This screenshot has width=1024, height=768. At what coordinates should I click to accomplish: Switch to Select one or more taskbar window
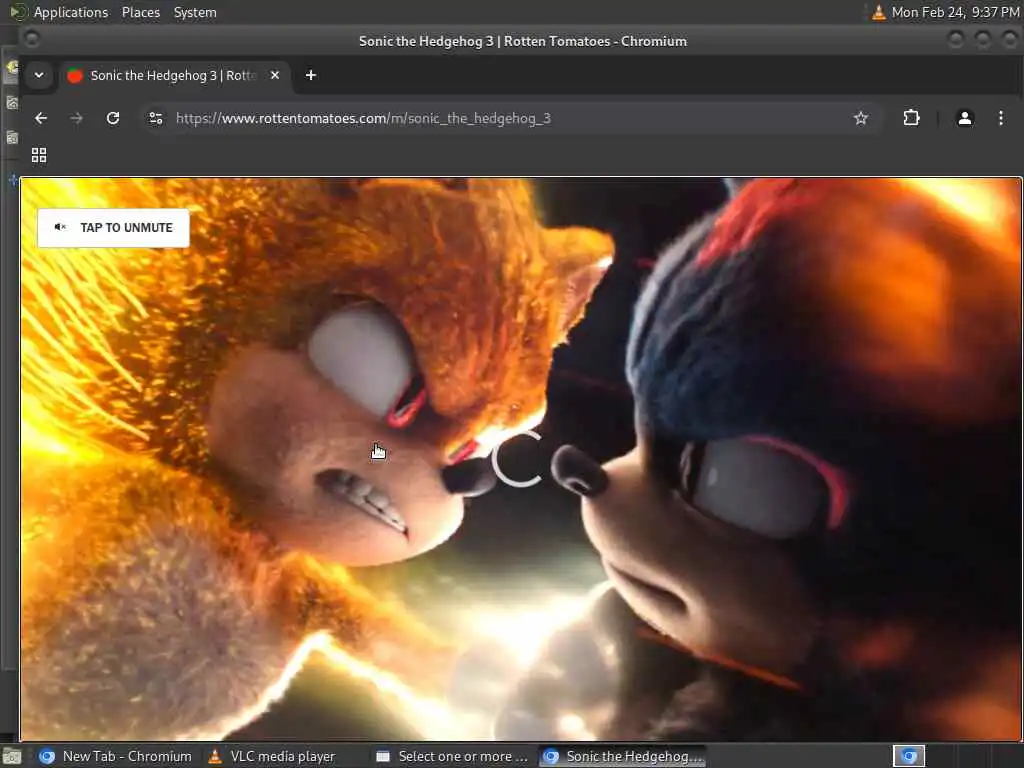[x=452, y=756]
